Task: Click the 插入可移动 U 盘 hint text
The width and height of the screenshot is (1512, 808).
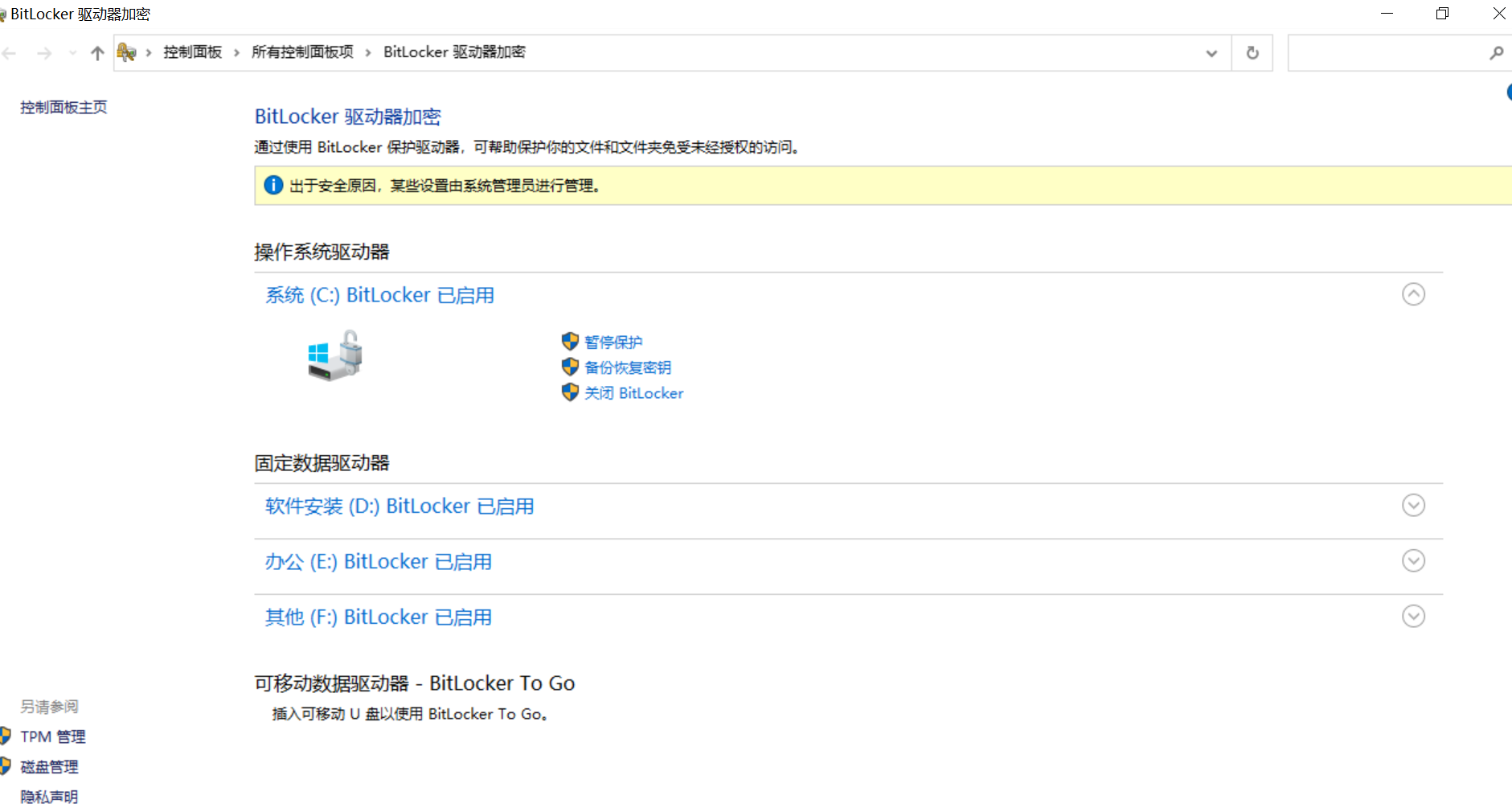Action: [410, 714]
